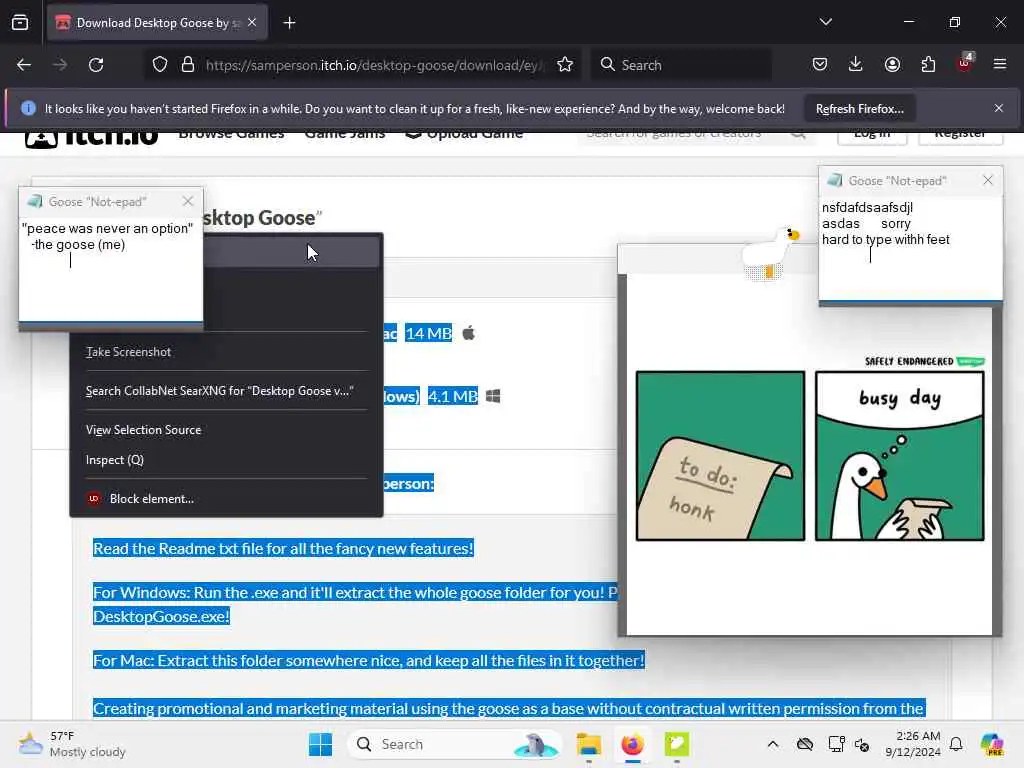Open the green app taskbar icon

point(677,744)
